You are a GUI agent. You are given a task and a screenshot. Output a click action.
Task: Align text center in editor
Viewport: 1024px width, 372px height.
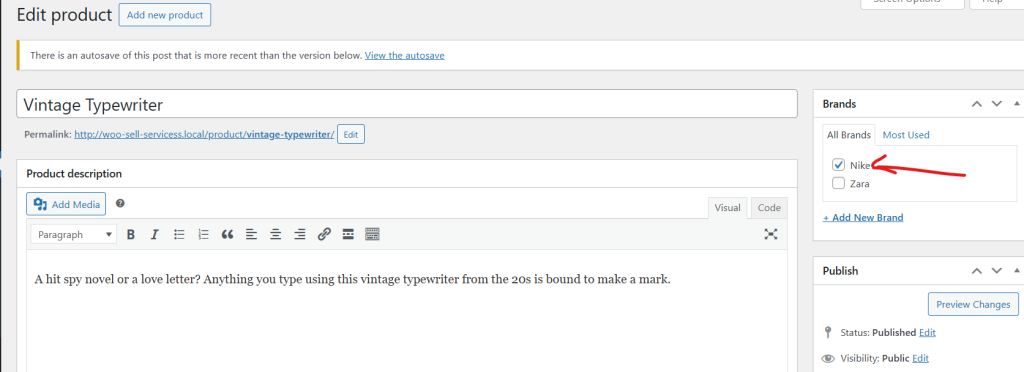click(x=276, y=234)
